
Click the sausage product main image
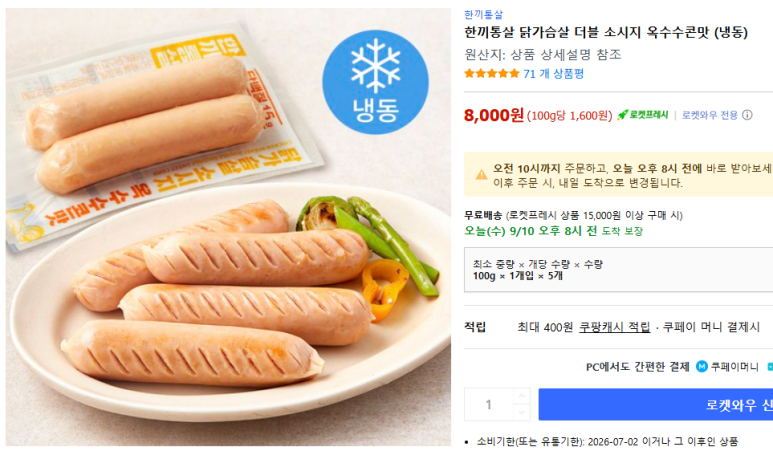pyautogui.click(x=228, y=227)
